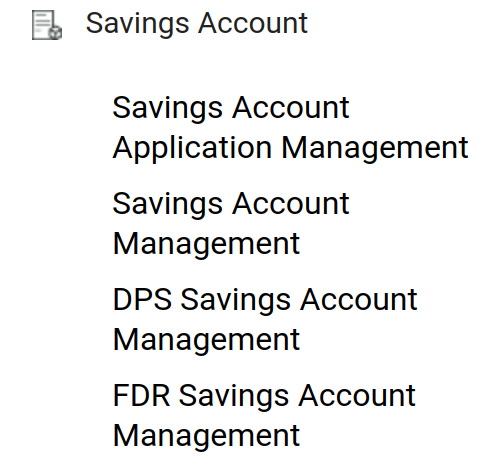This screenshot has height=466, width=482.
Task: Open the Savings Account menu header
Action: click(197, 23)
